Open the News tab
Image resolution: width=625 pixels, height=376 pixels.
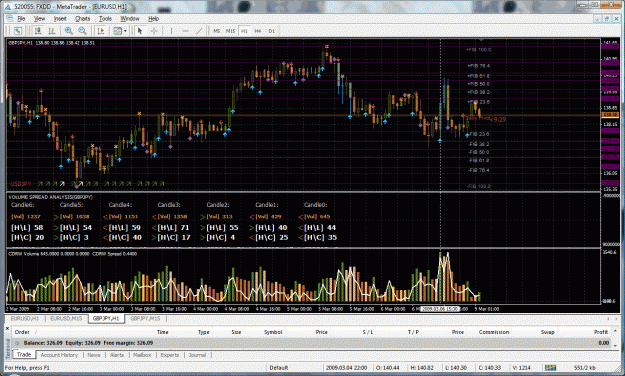[94, 355]
